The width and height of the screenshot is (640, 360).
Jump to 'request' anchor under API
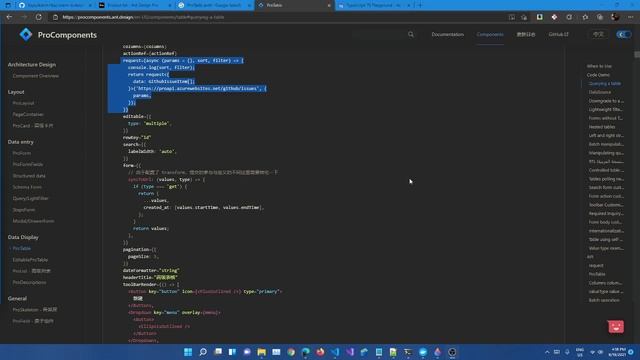pos(596,266)
